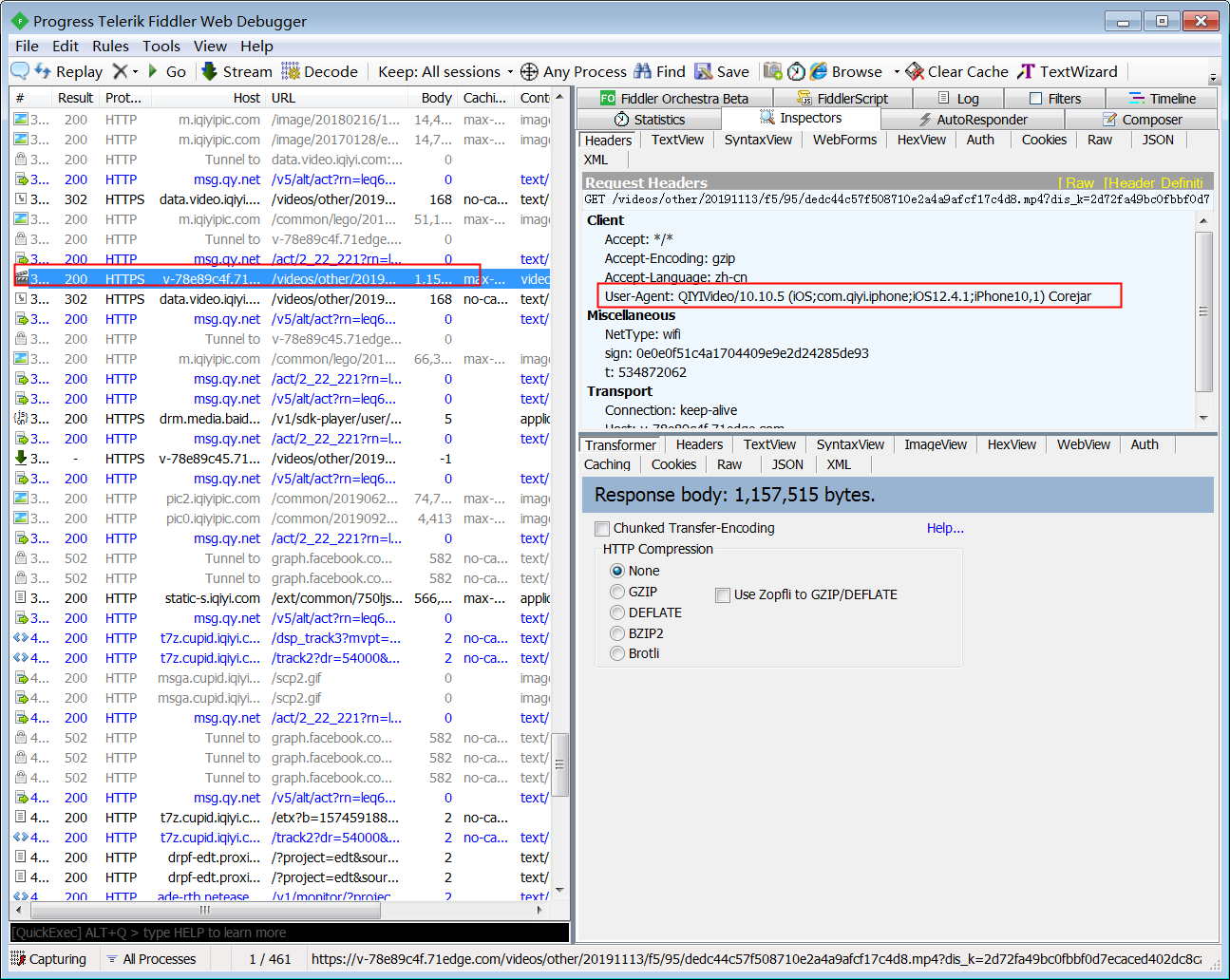Open the Remove sessions dropdown arrow
The width and height of the screenshot is (1230, 980).
click(135, 71)
